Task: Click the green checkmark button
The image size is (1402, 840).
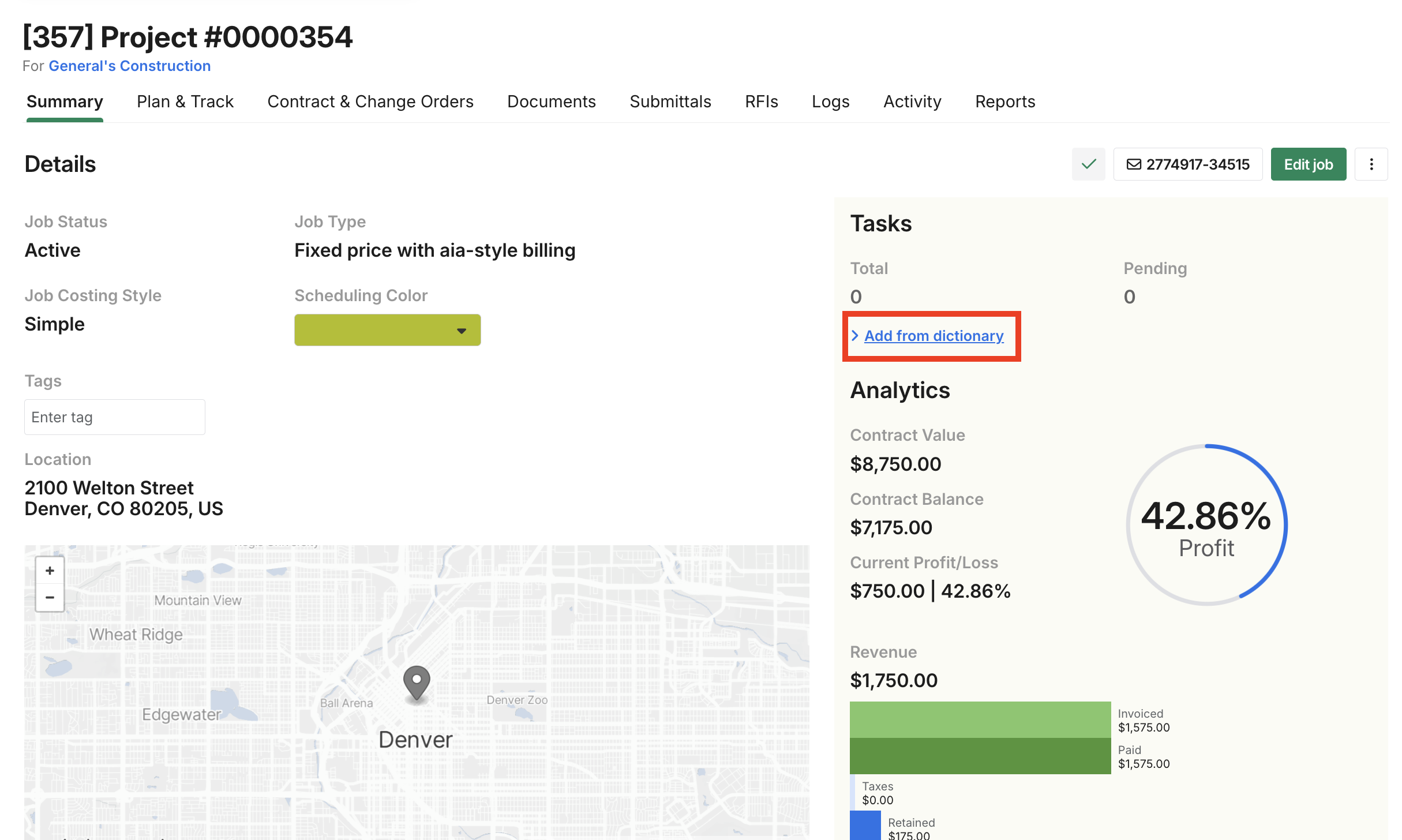Action: 1088,164
